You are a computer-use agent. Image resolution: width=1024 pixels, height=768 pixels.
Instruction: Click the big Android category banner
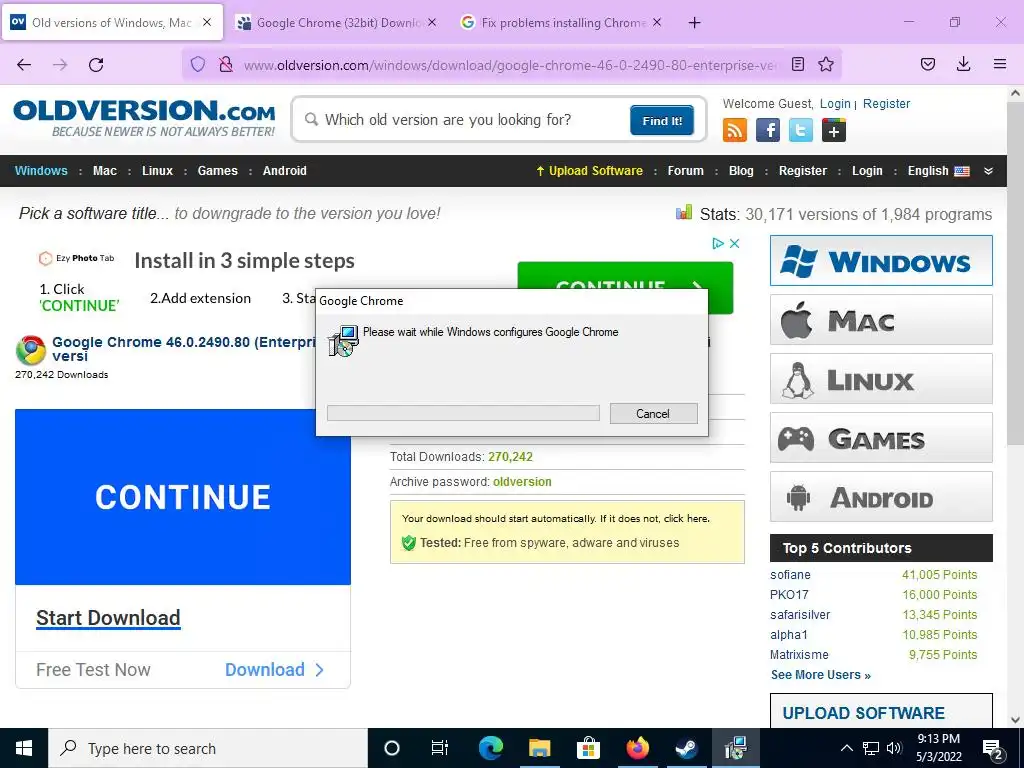click(x=881, y=497)
